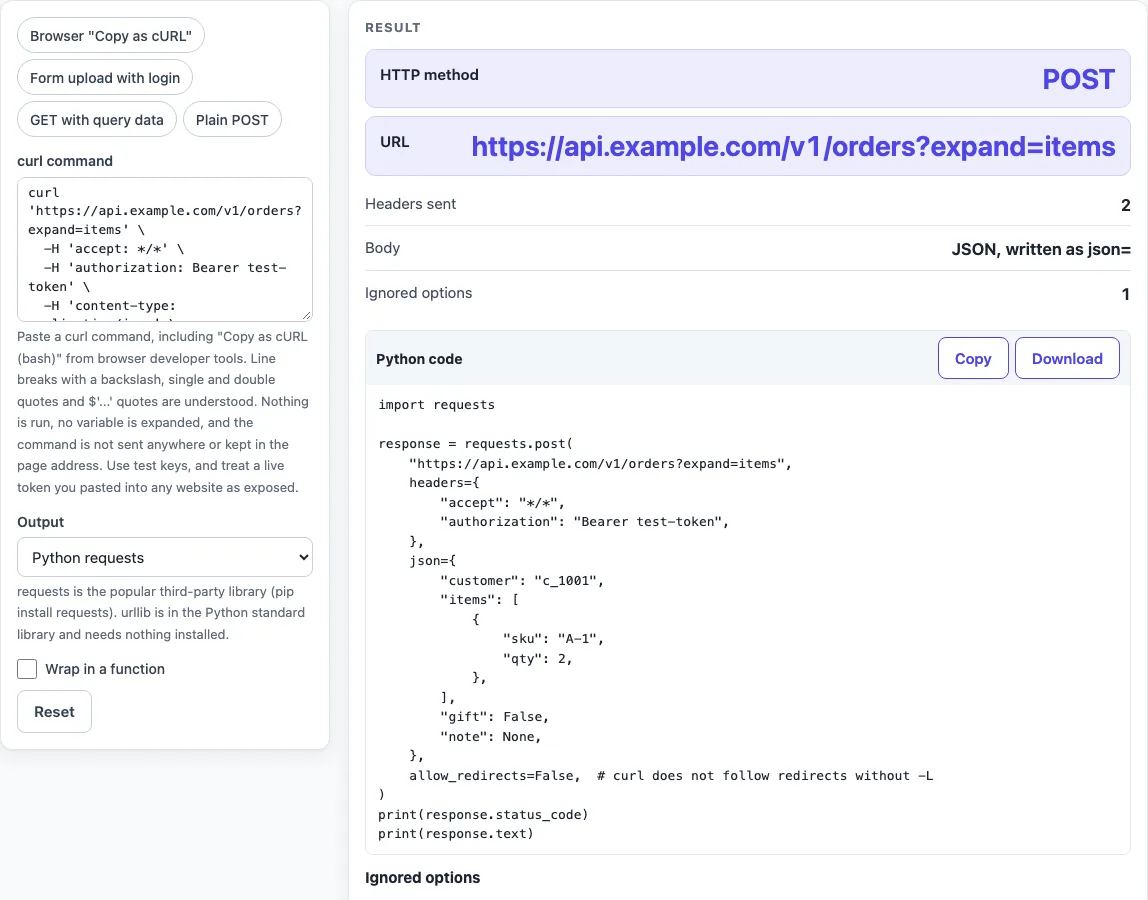
Task: Click the bottom Ignored options heading
Action: point(422,877)
